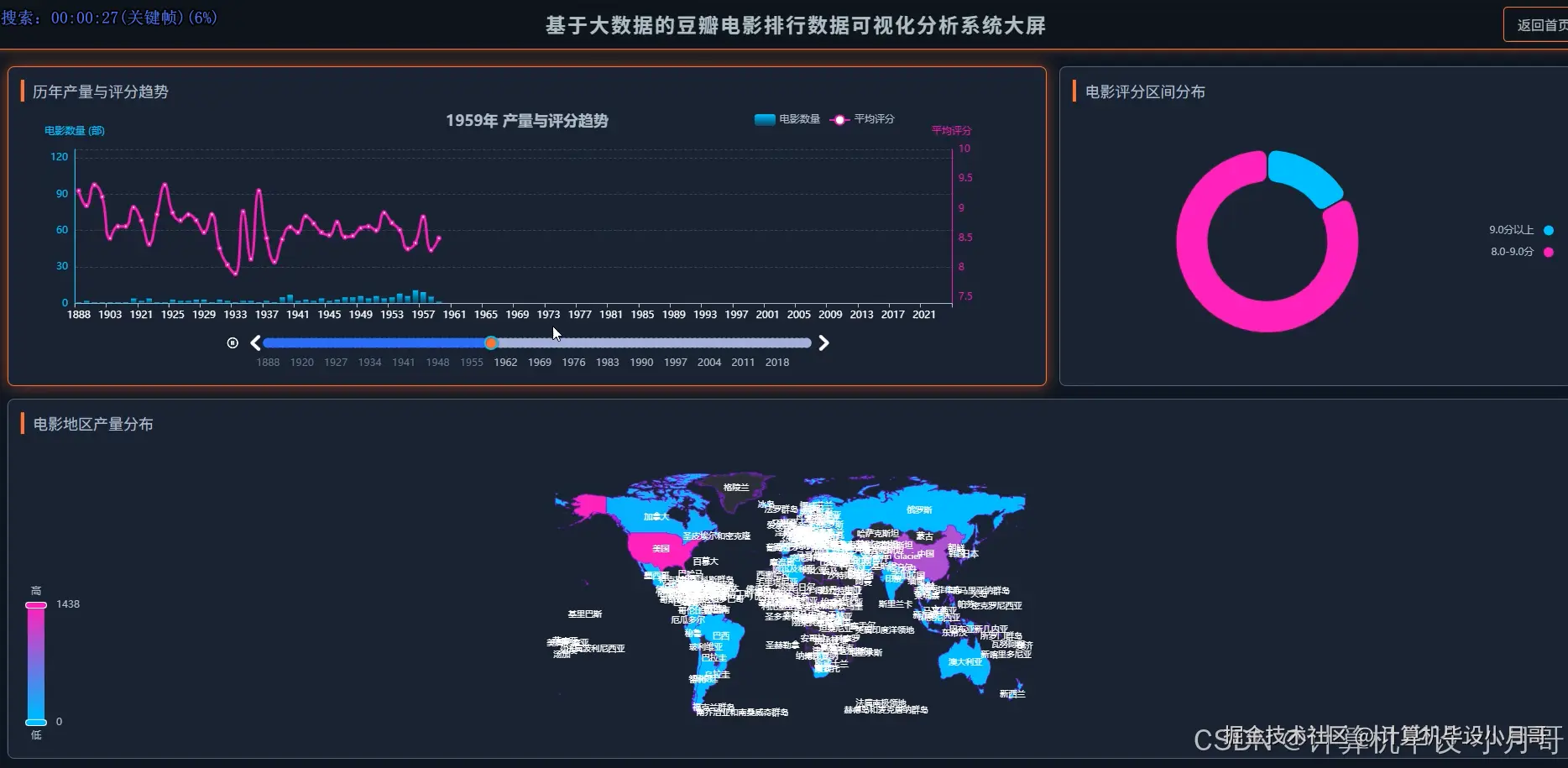Toggle the 电影数量 series off via its legend
This screenshot has width=1568, height=768.
tap(787, 120)
